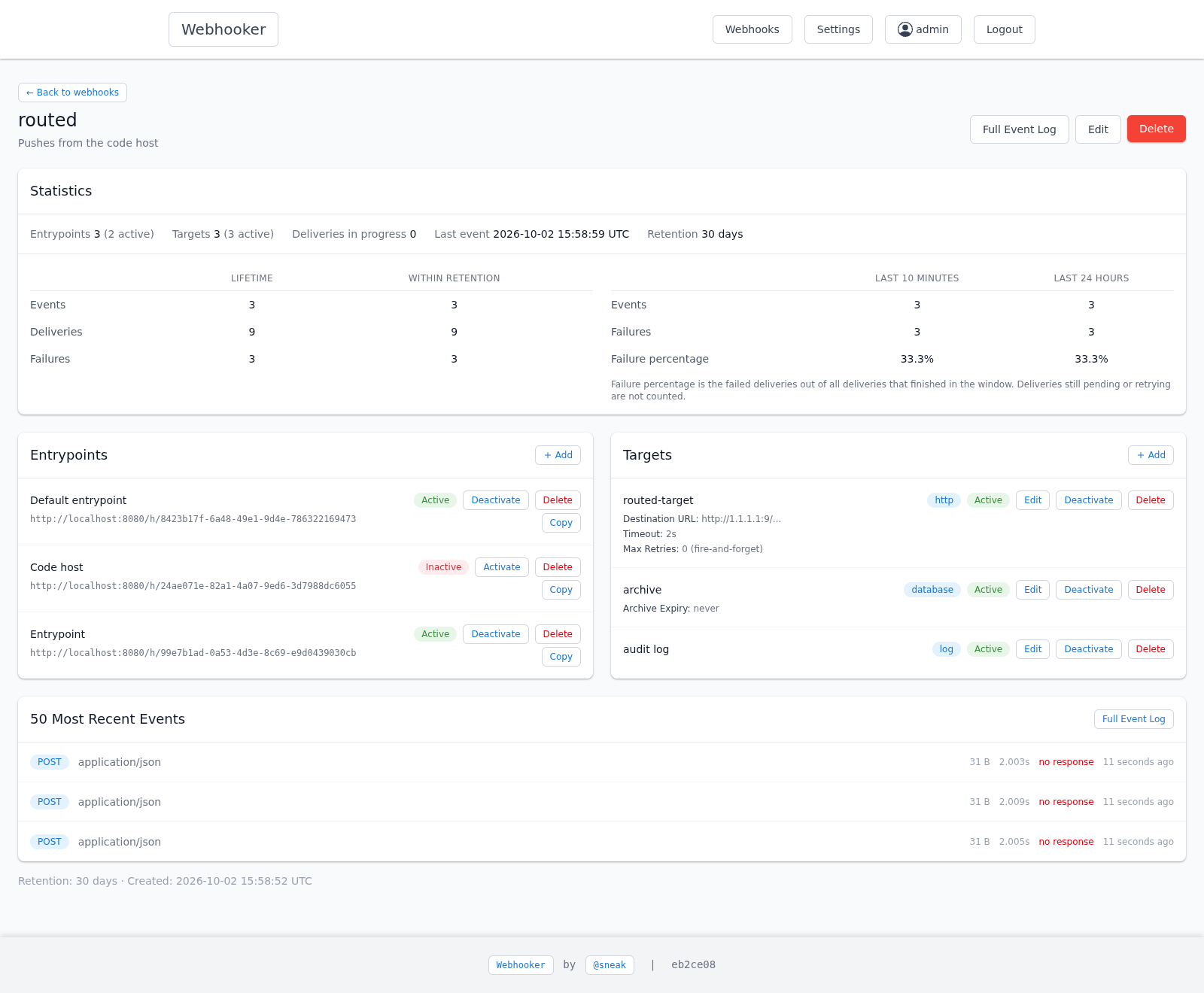The width and height of the screenshot is (1204, 993).
Task: Edit the audit log target
Action: point(1032,649)
